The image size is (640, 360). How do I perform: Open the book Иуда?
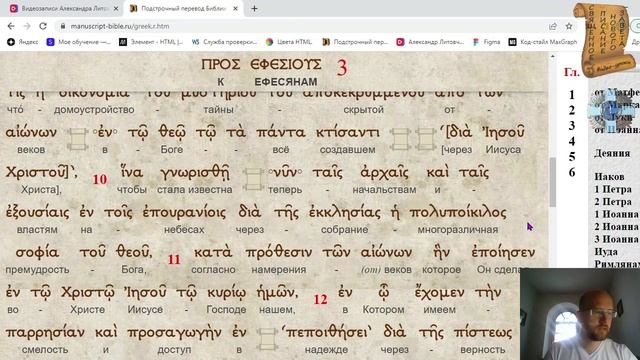pos(606,252)
